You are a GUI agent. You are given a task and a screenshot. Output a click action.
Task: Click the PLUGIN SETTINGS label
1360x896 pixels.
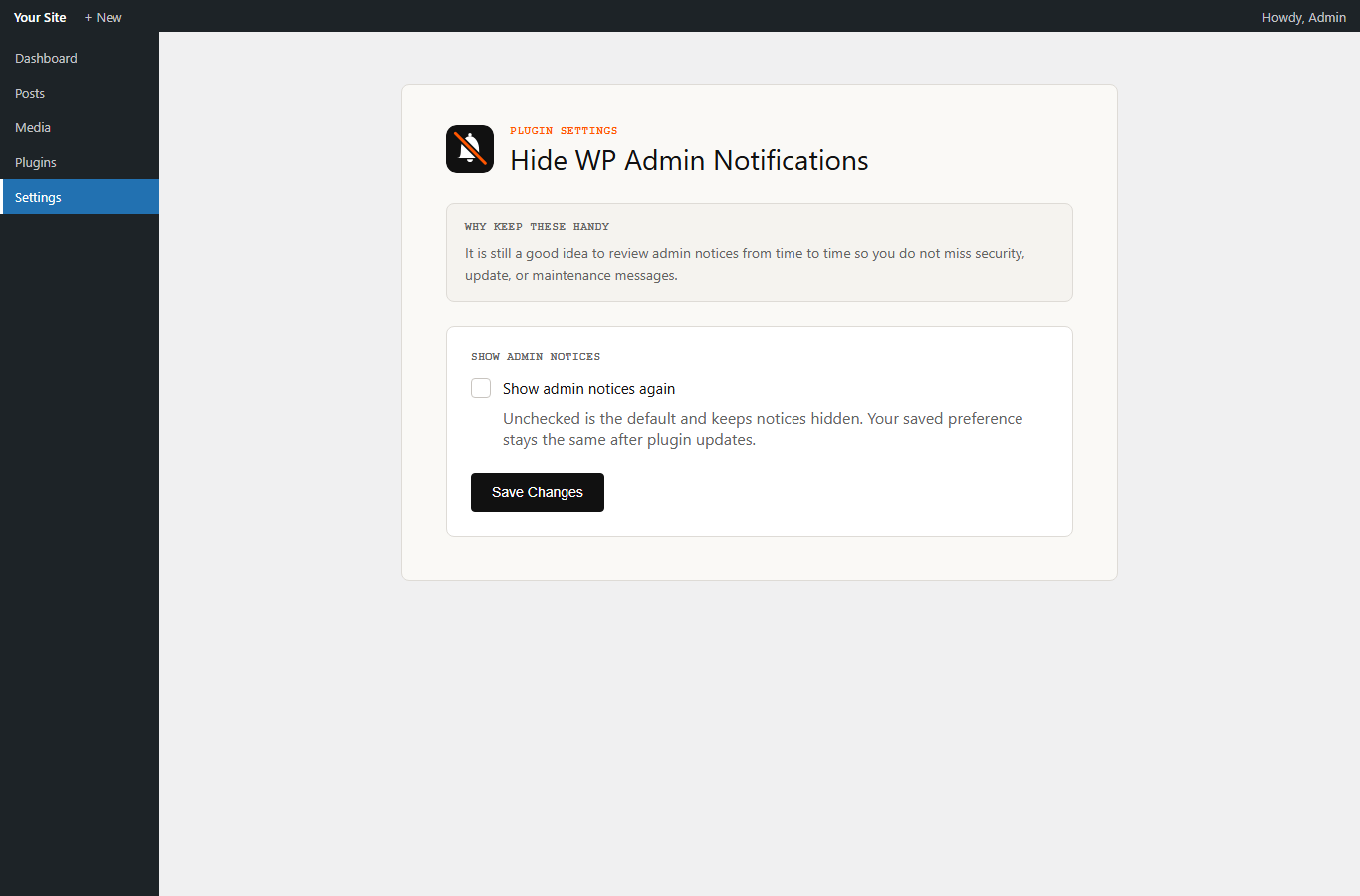coord(564,130)
